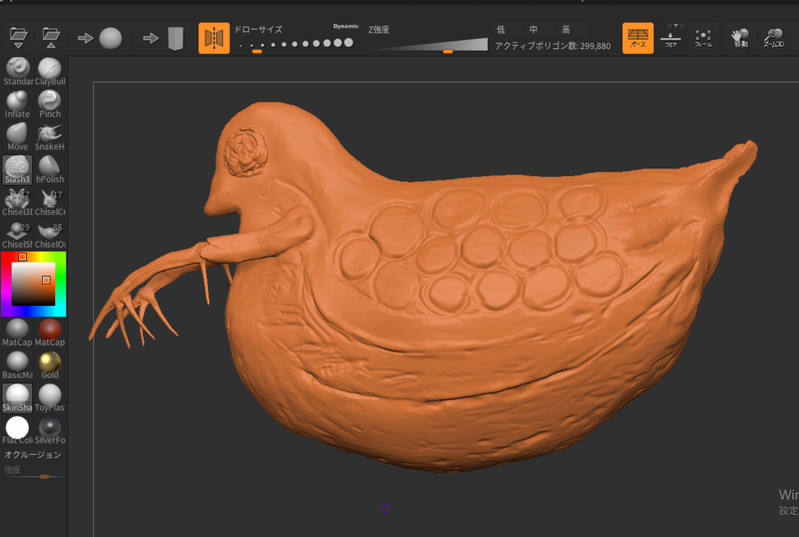Select the Inflate brush
Screen dimensions: 799x537
(x=18, y=104)
